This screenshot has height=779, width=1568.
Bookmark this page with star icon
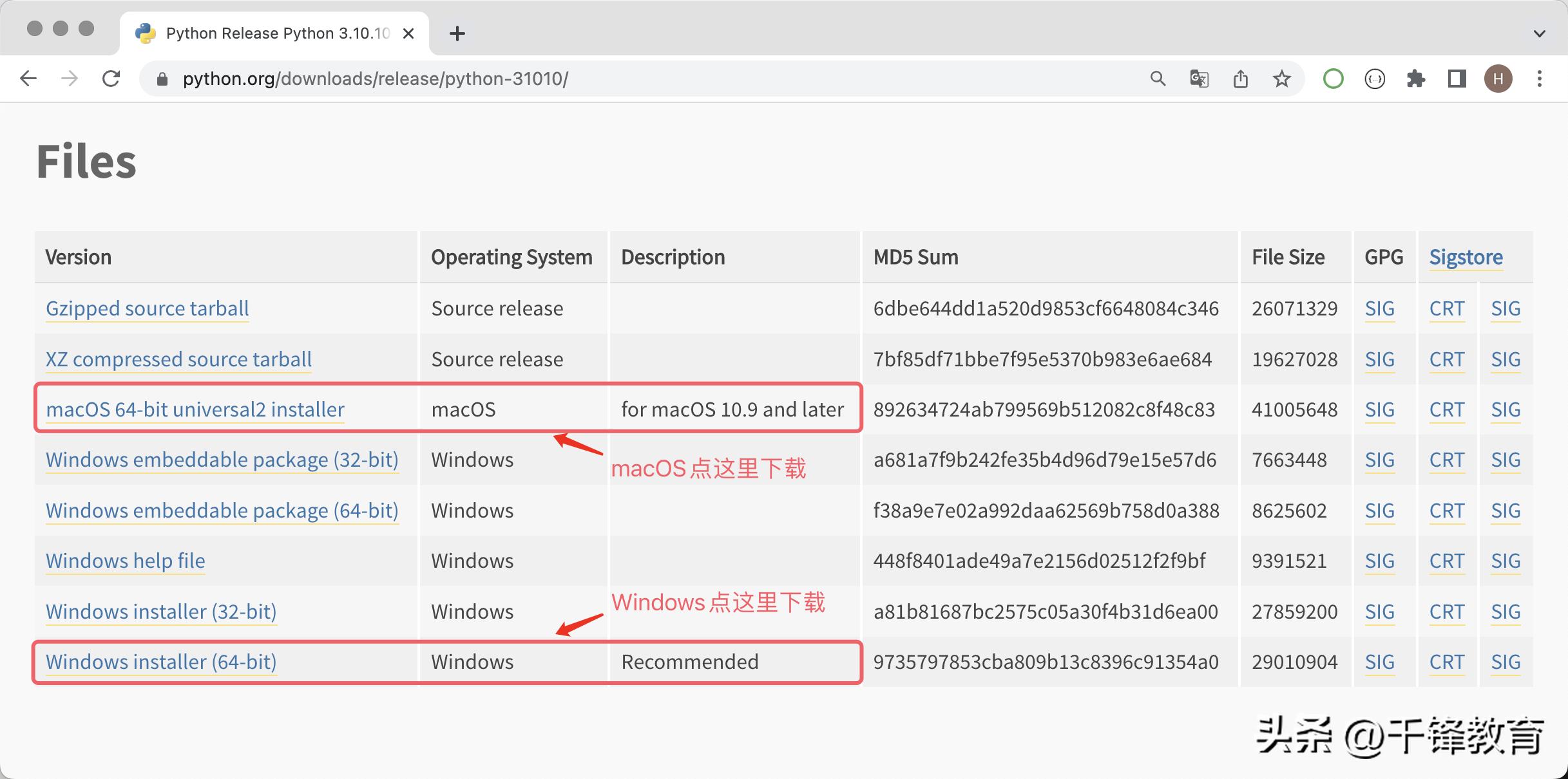click(1282, 79)
